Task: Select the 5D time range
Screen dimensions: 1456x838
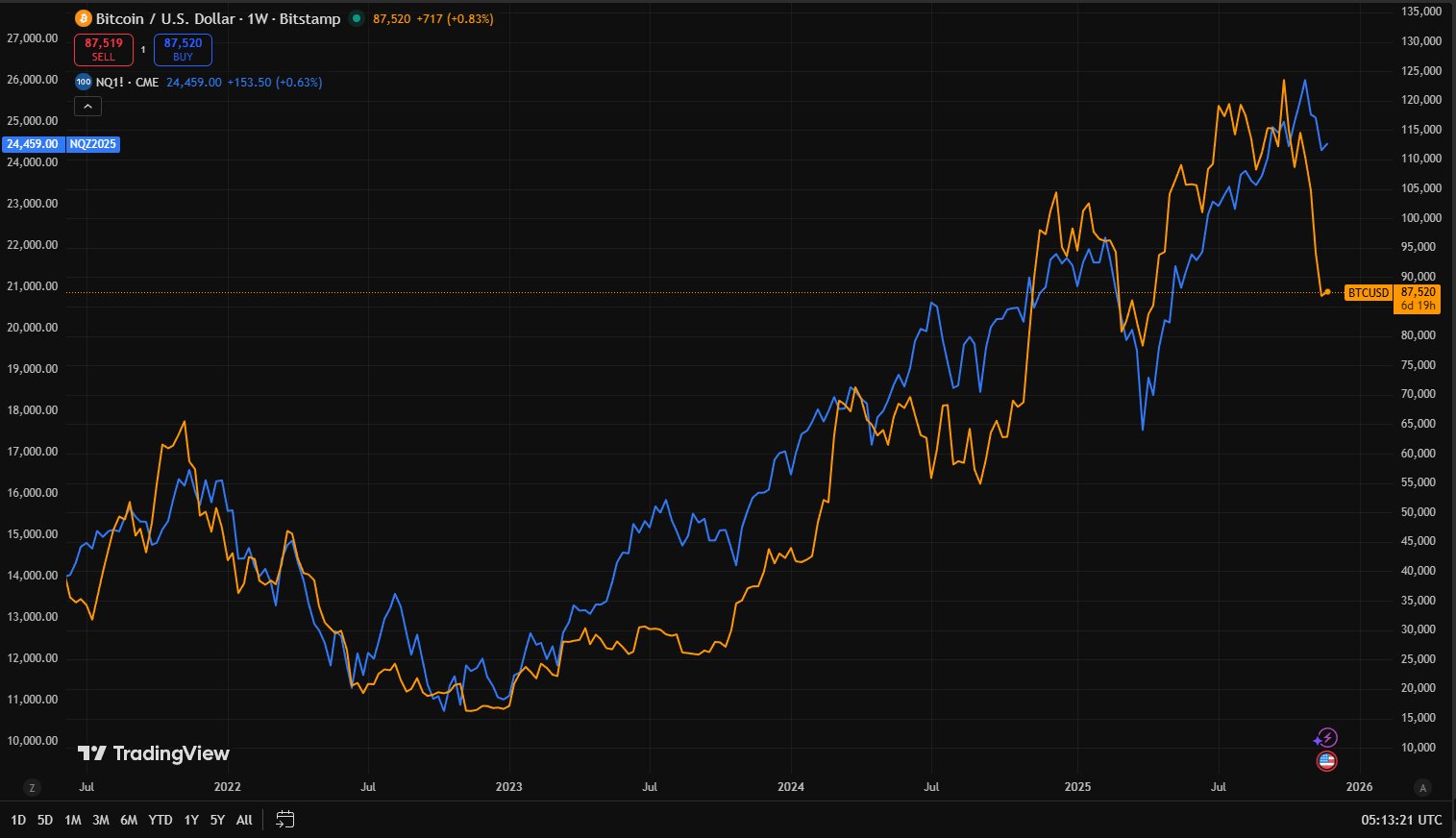Action: (45, 820)
